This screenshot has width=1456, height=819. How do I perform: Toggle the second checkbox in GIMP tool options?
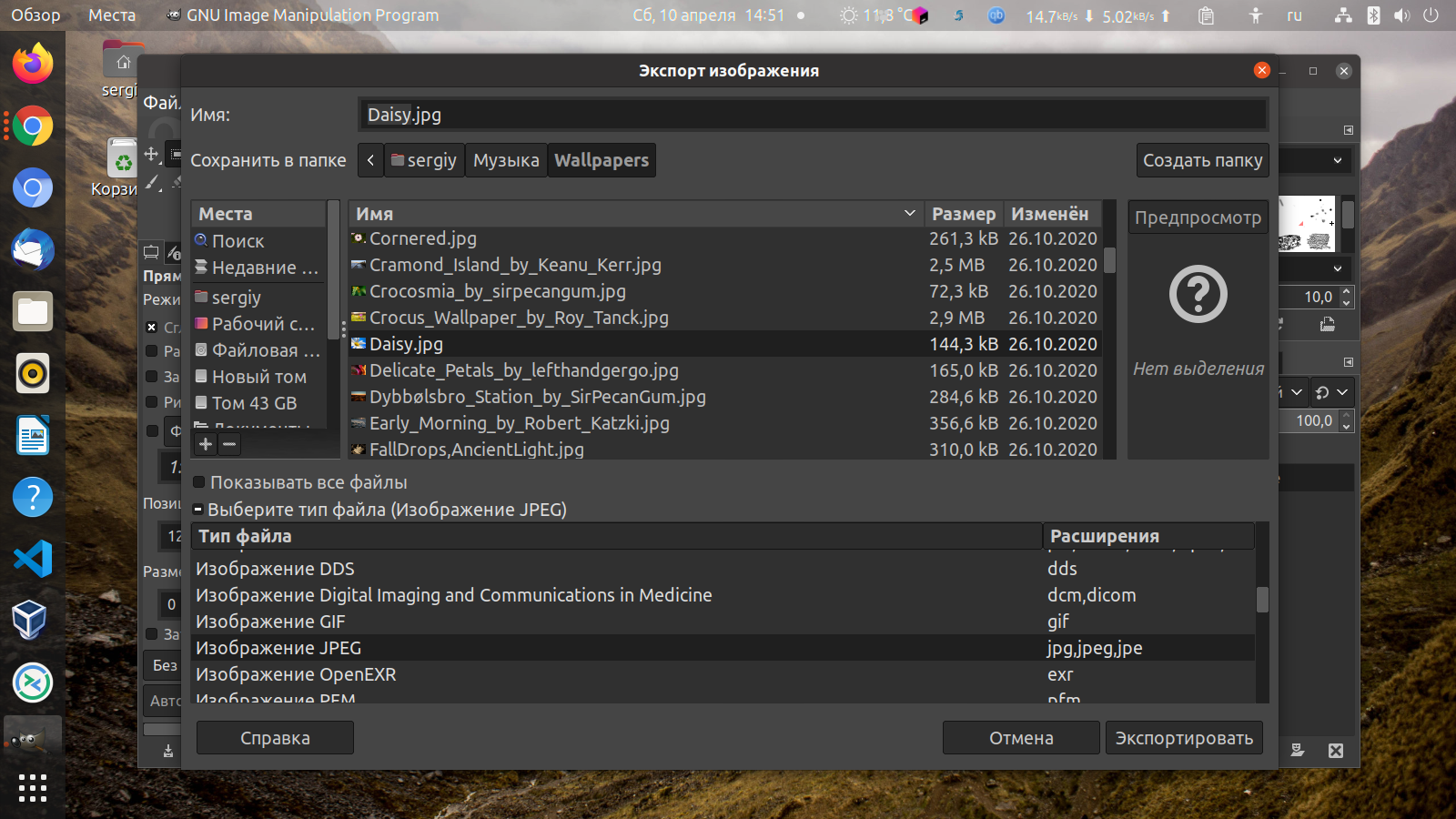pos(152,351)
